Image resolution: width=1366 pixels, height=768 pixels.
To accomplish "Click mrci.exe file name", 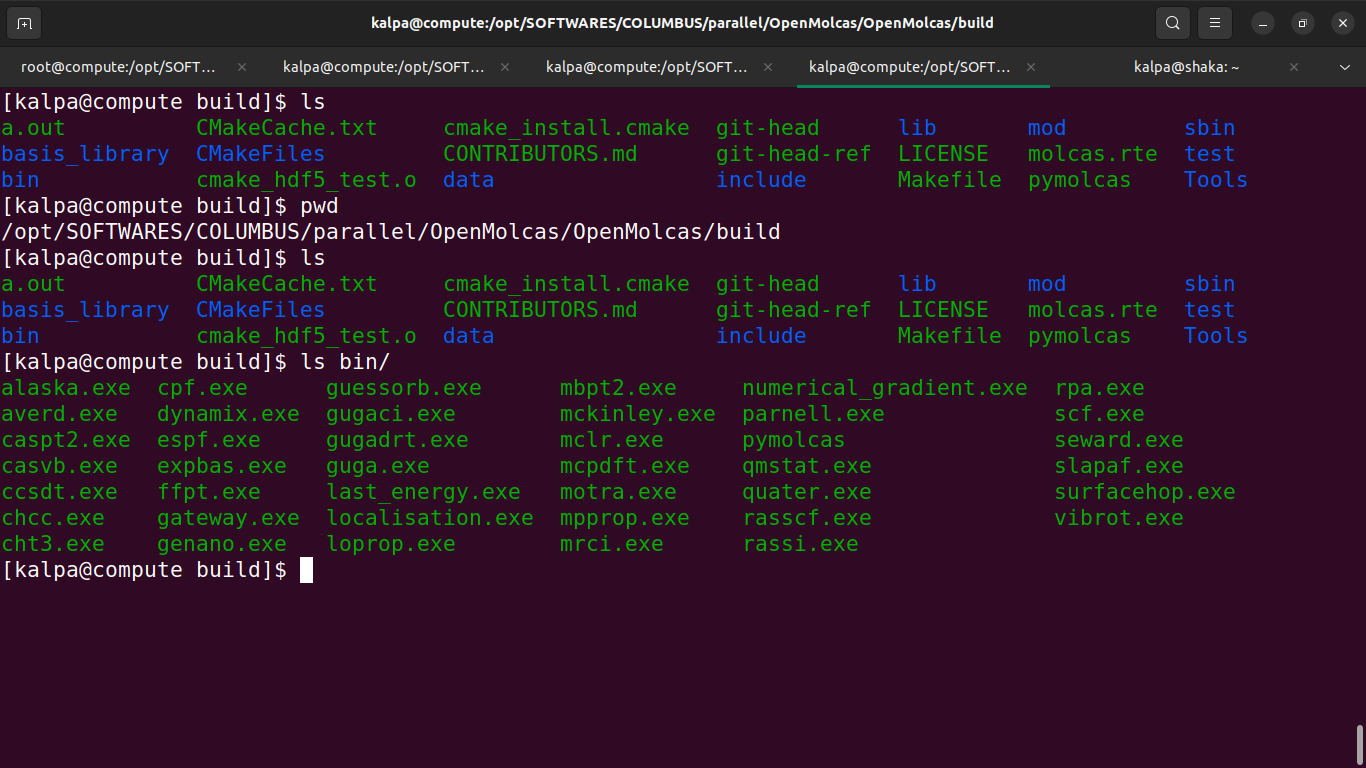I will [x=612, y=544].
